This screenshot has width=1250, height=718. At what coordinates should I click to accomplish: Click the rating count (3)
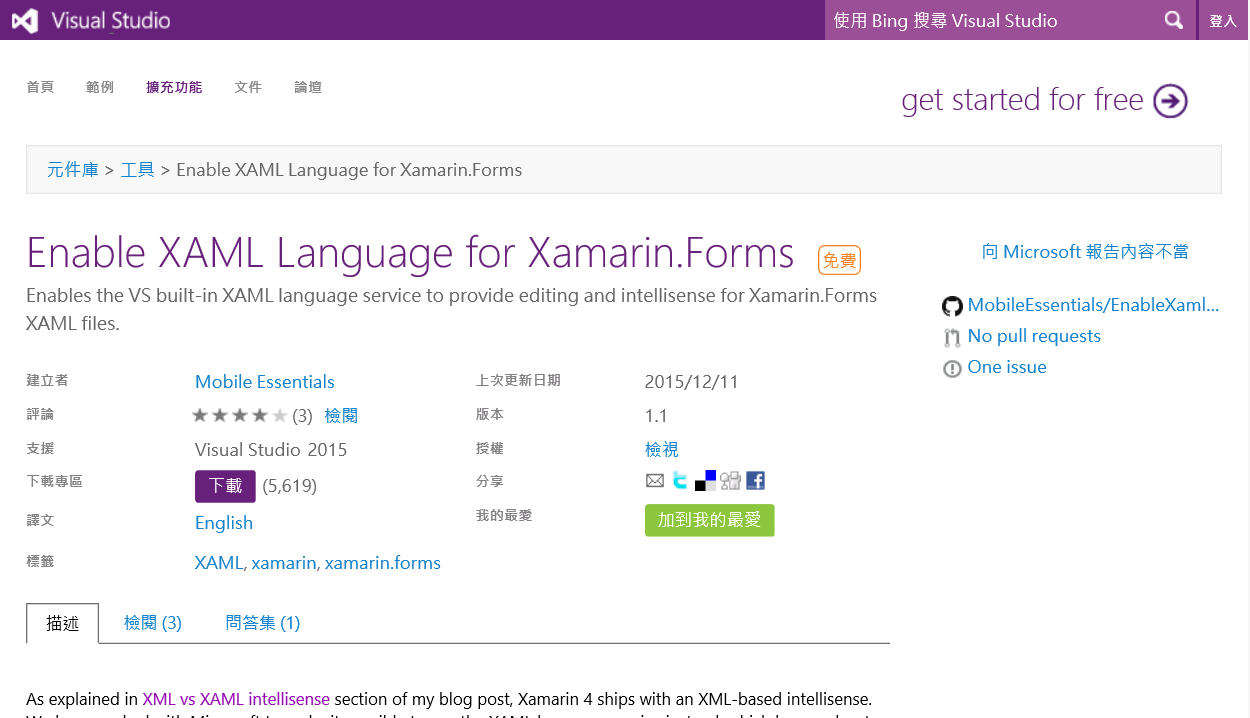pos(302,416)
